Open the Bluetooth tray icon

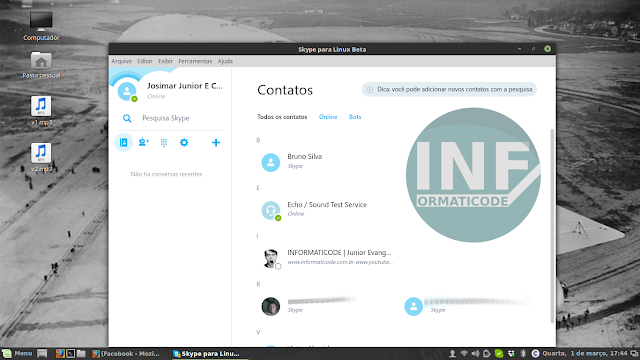tap(523, 353)
